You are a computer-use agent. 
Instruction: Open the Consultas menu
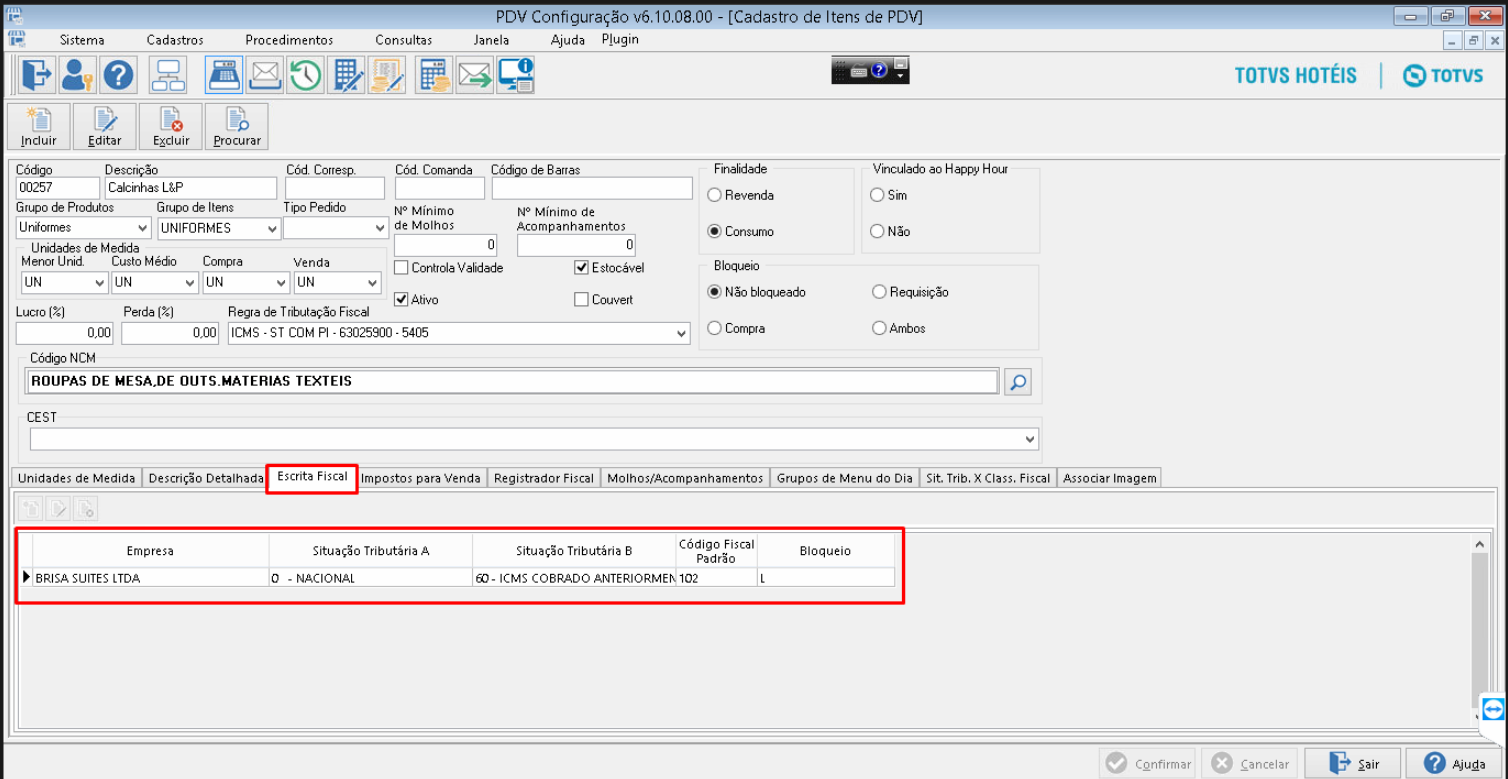[404, 40]
